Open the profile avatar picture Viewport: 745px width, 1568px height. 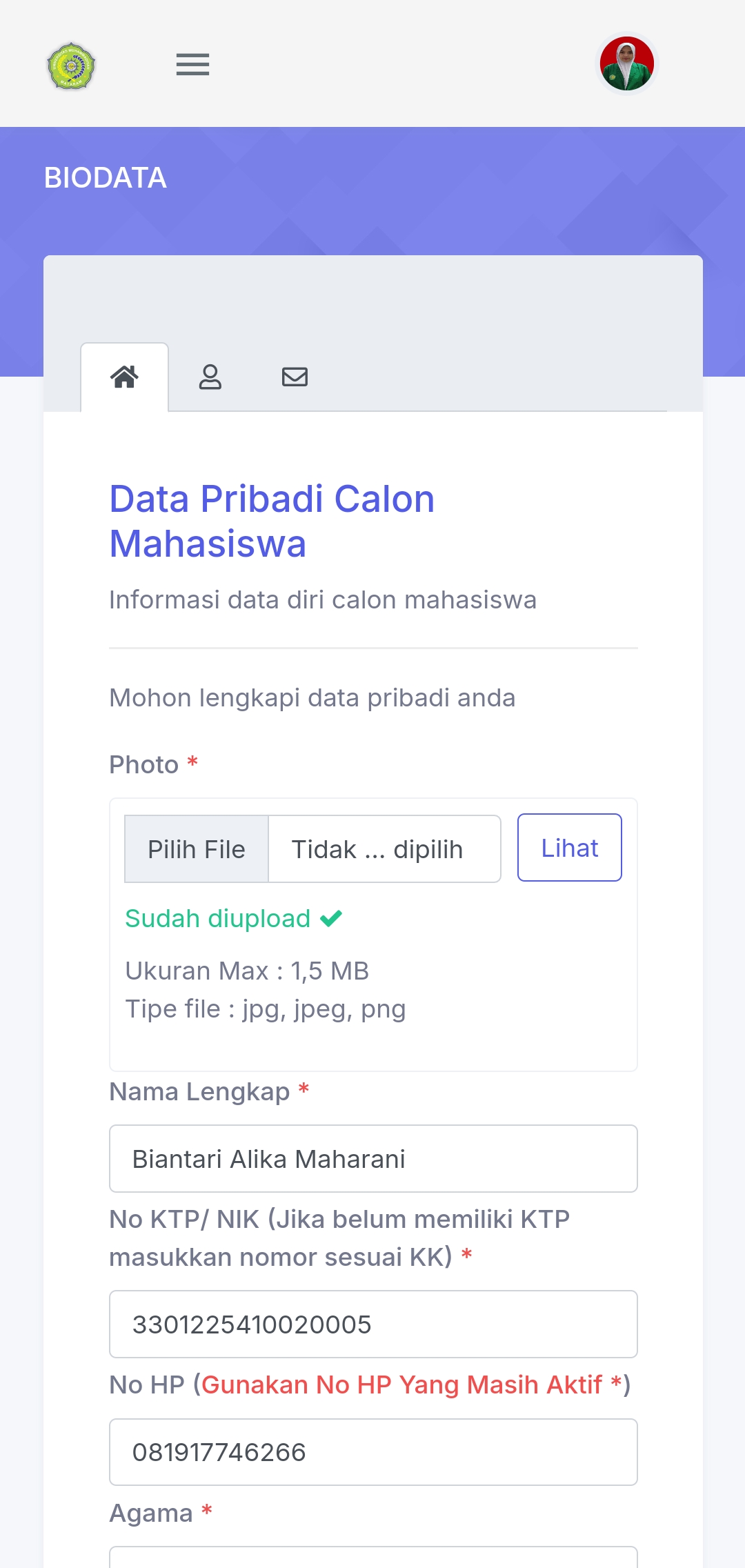(626, 64)
